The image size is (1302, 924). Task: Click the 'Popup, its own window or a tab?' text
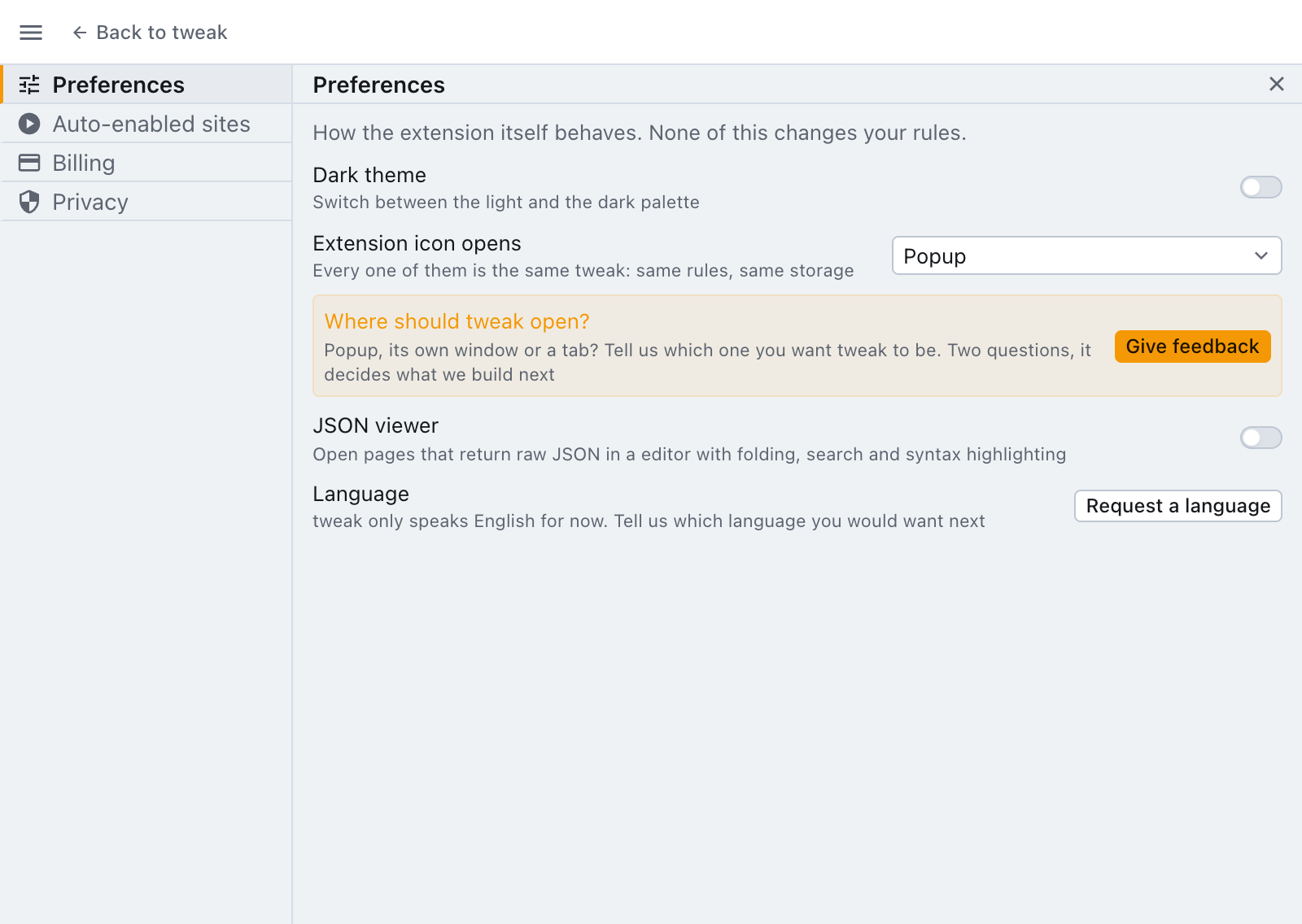(461, 350)
